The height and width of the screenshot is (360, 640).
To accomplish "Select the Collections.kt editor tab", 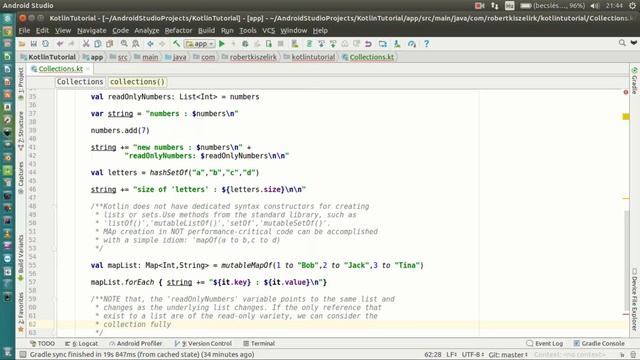I will pos(60,69).
